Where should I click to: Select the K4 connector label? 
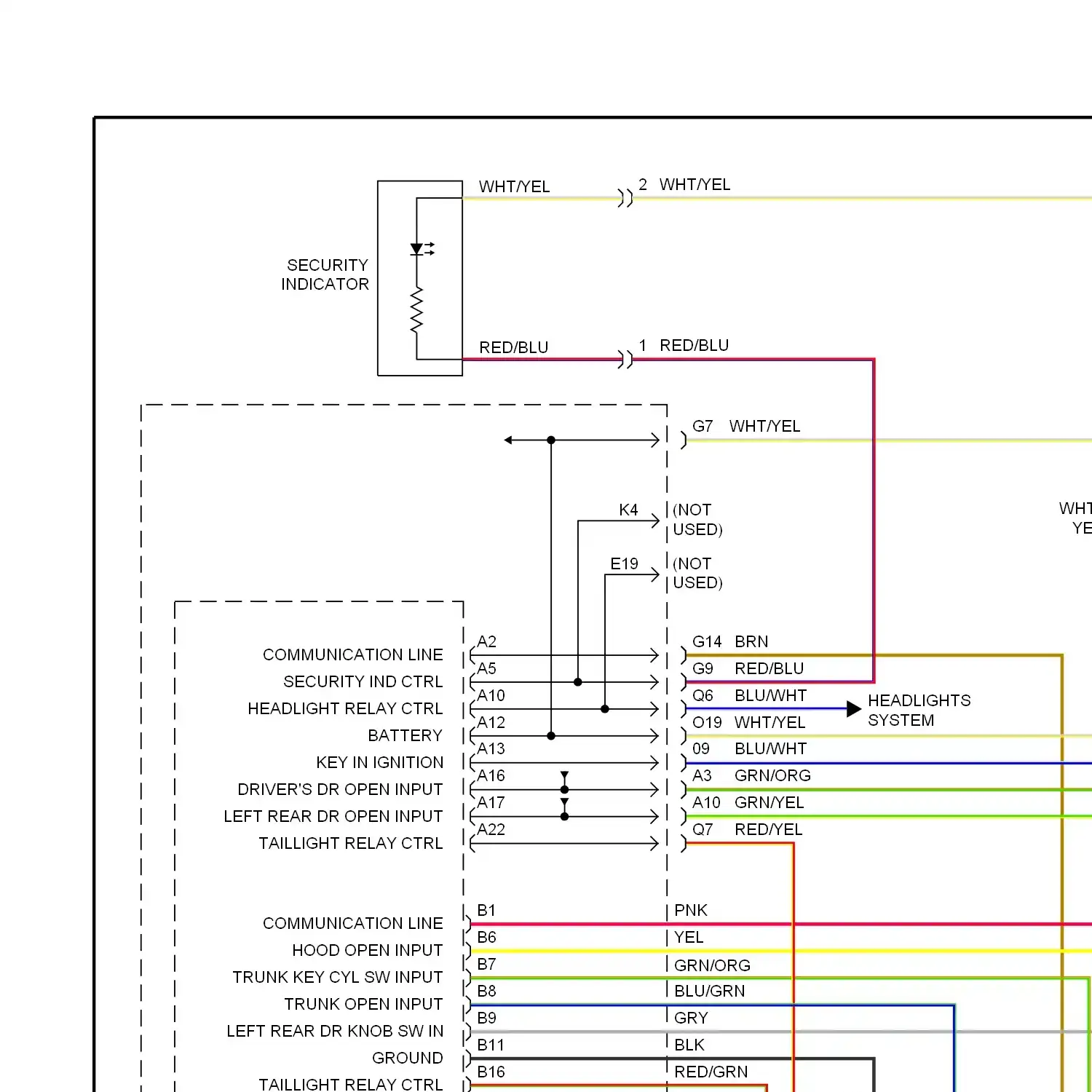[628, 510]
